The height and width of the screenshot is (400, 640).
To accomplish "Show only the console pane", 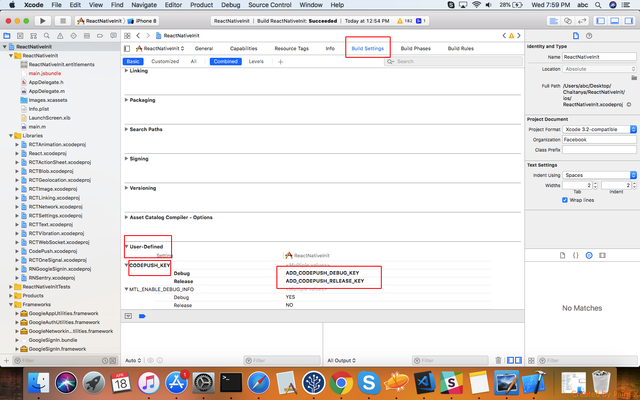I will (x=518, y=360).
